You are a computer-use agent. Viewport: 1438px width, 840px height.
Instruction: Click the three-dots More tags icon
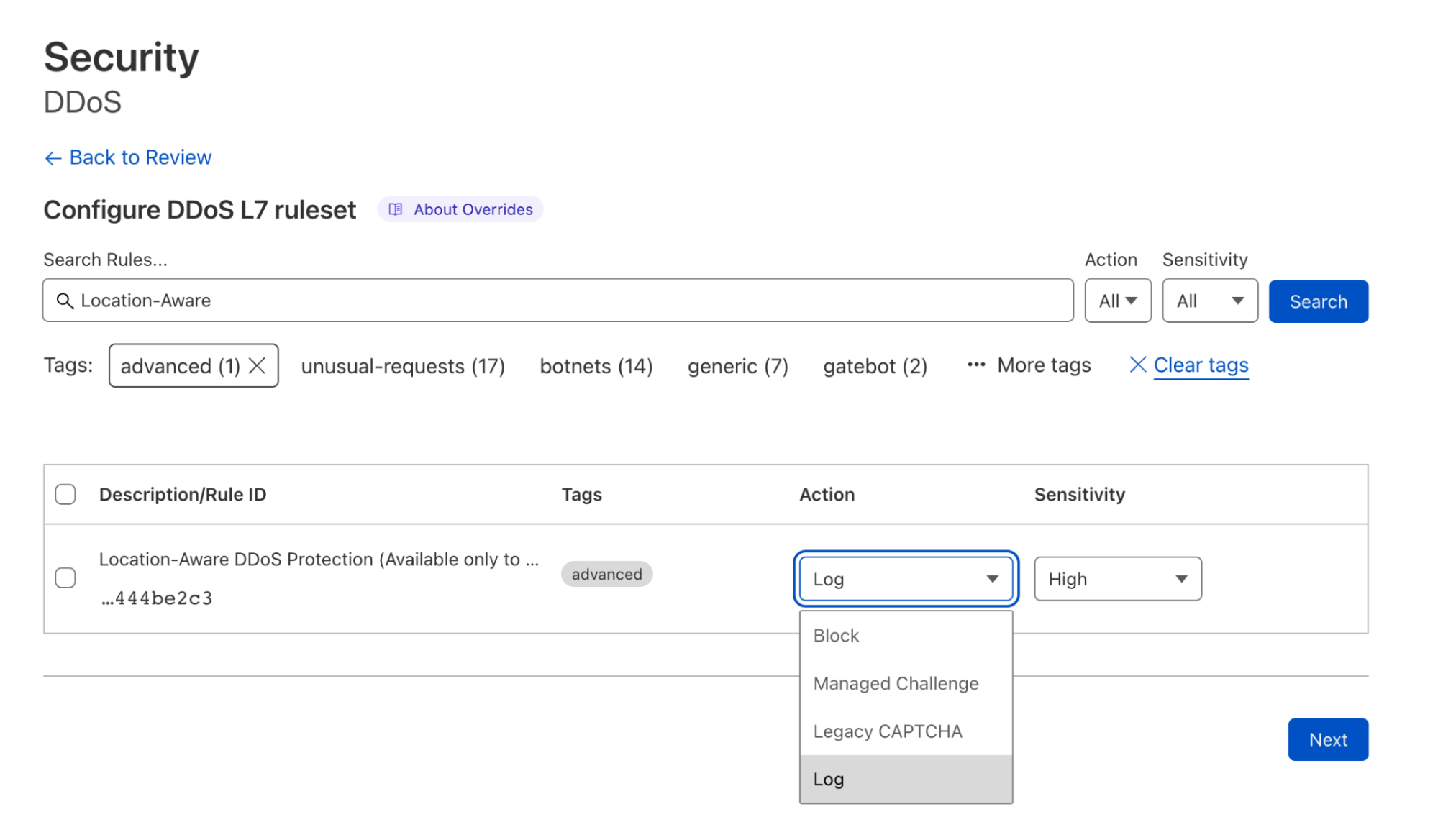pos(975,365)
